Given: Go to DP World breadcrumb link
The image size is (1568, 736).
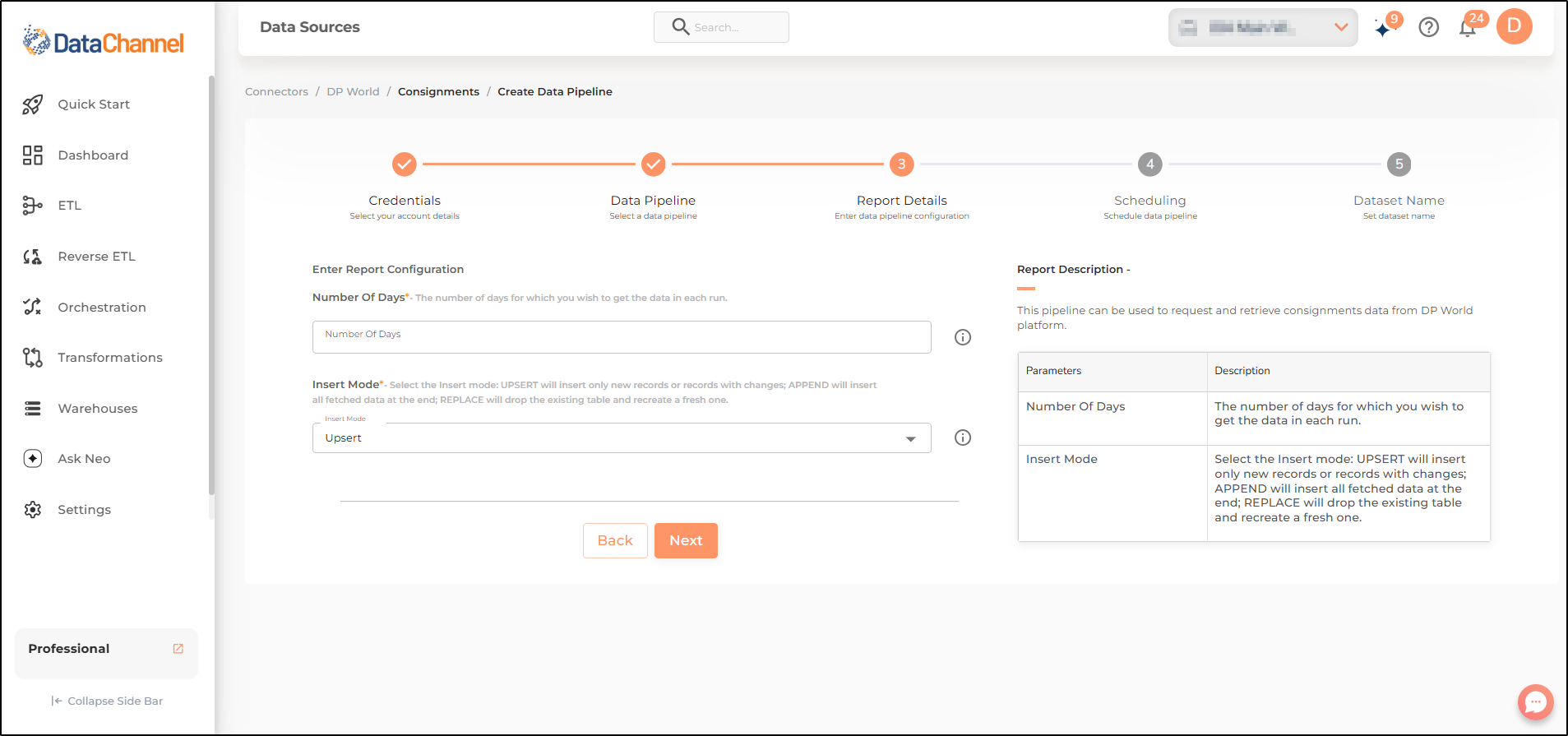Looking at the screenshot, I should click(353, 92).
